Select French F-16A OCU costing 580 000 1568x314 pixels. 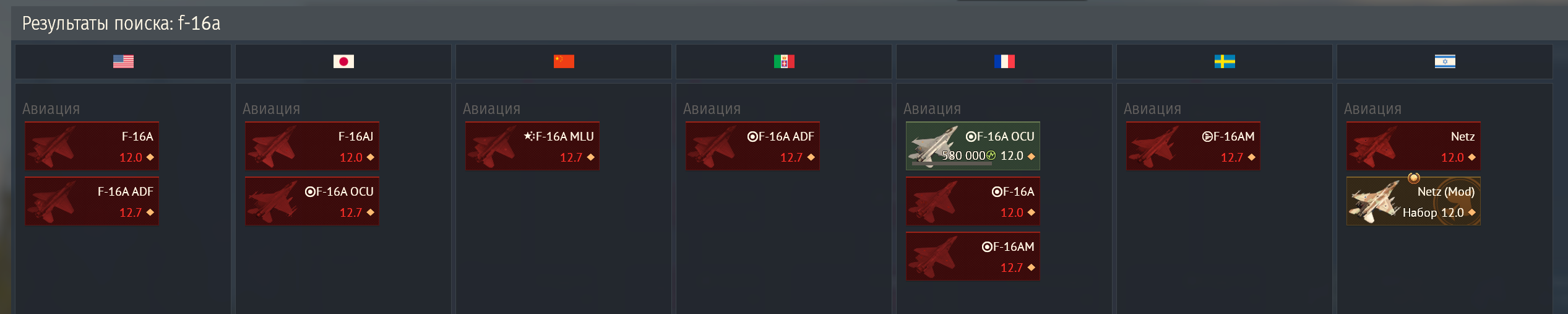coord(973,146)
